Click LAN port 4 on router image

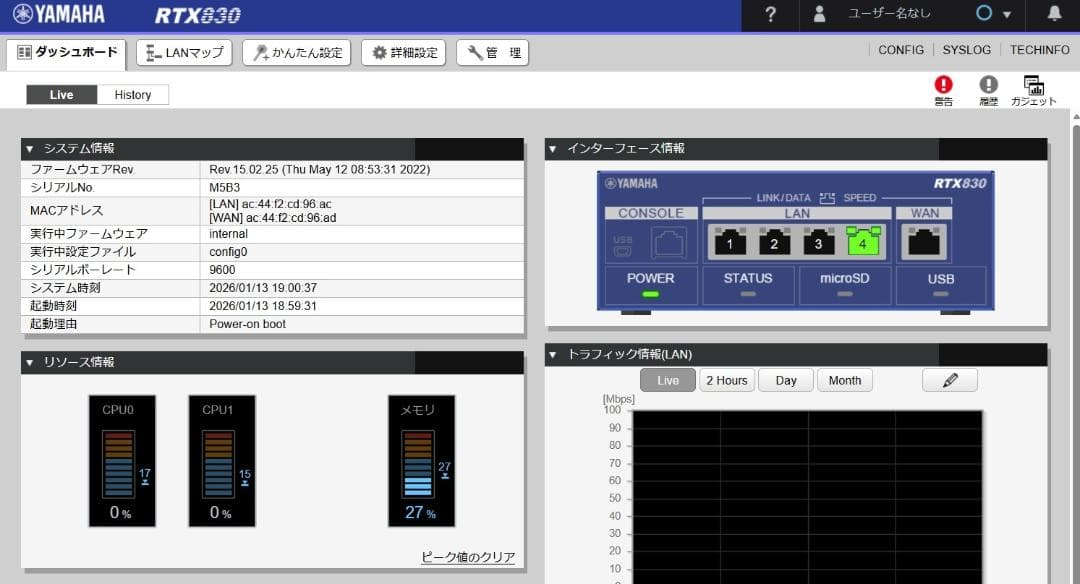coord(862,241)
